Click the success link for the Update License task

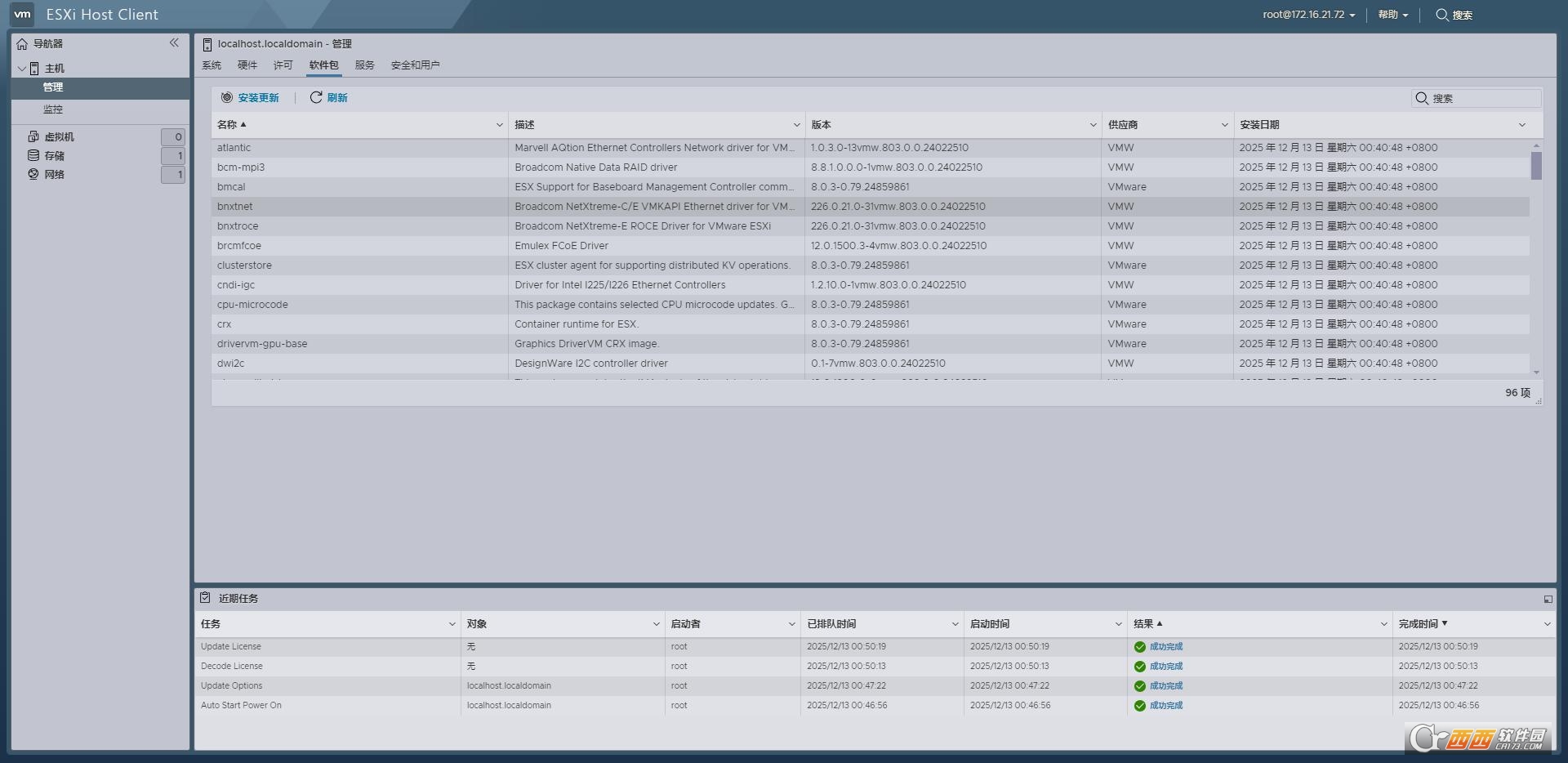[1165, 647]
